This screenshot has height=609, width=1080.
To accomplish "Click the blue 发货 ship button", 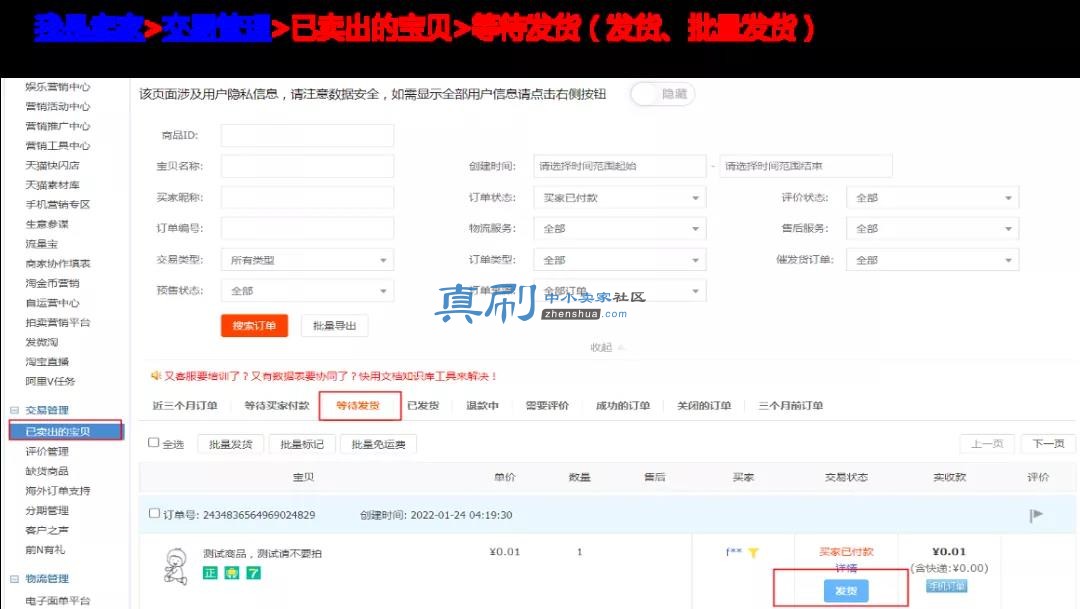I will 846,591.
